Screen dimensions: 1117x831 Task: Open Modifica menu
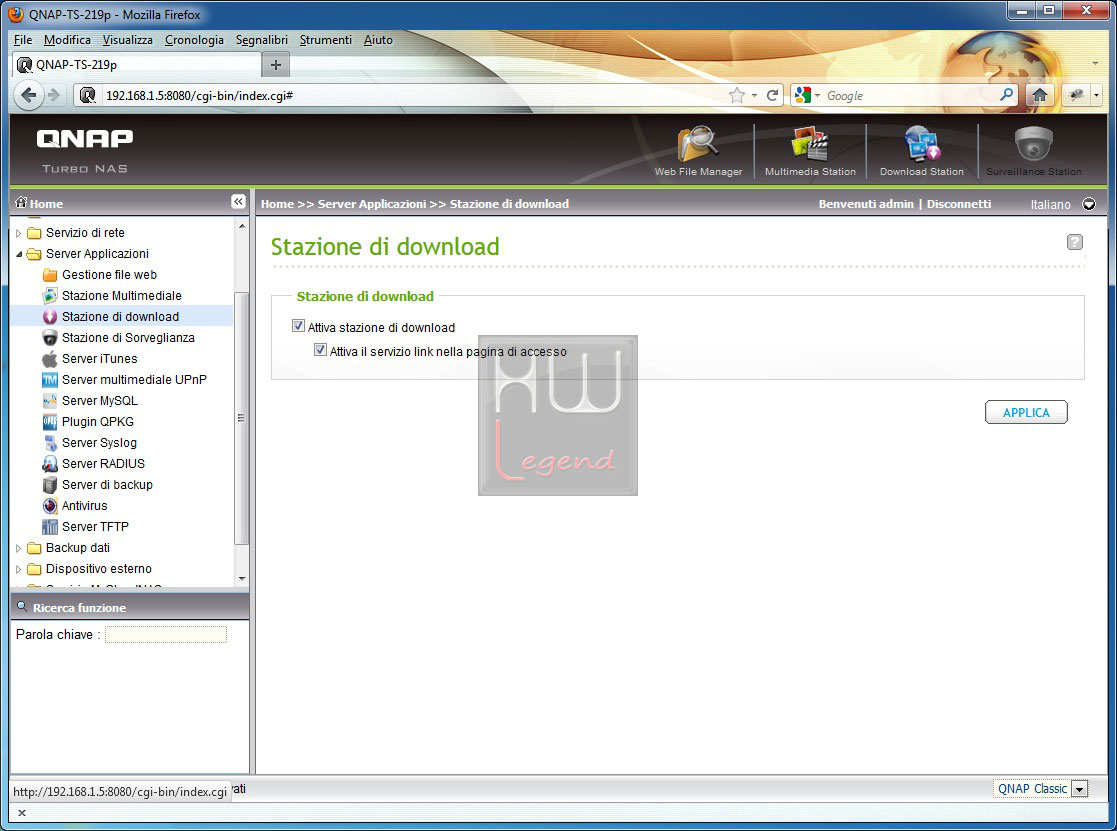pyautogui.click(x=67, y=40)
